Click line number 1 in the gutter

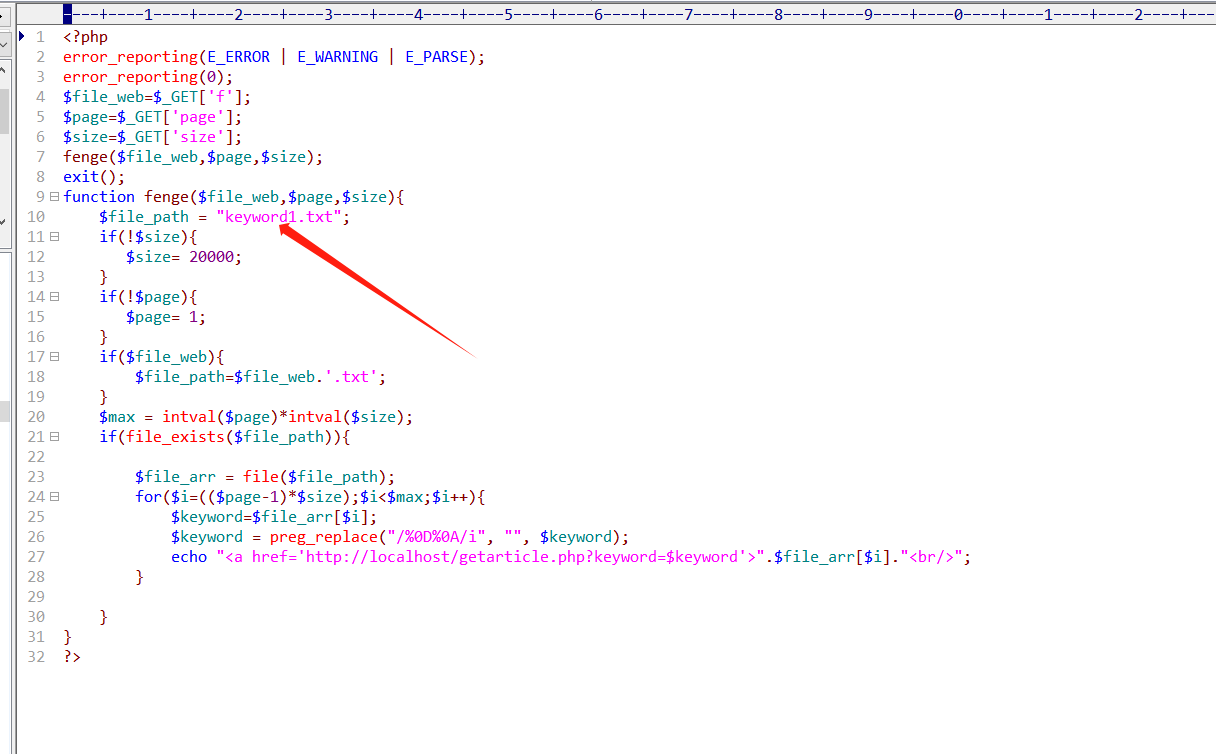(40, 37)
